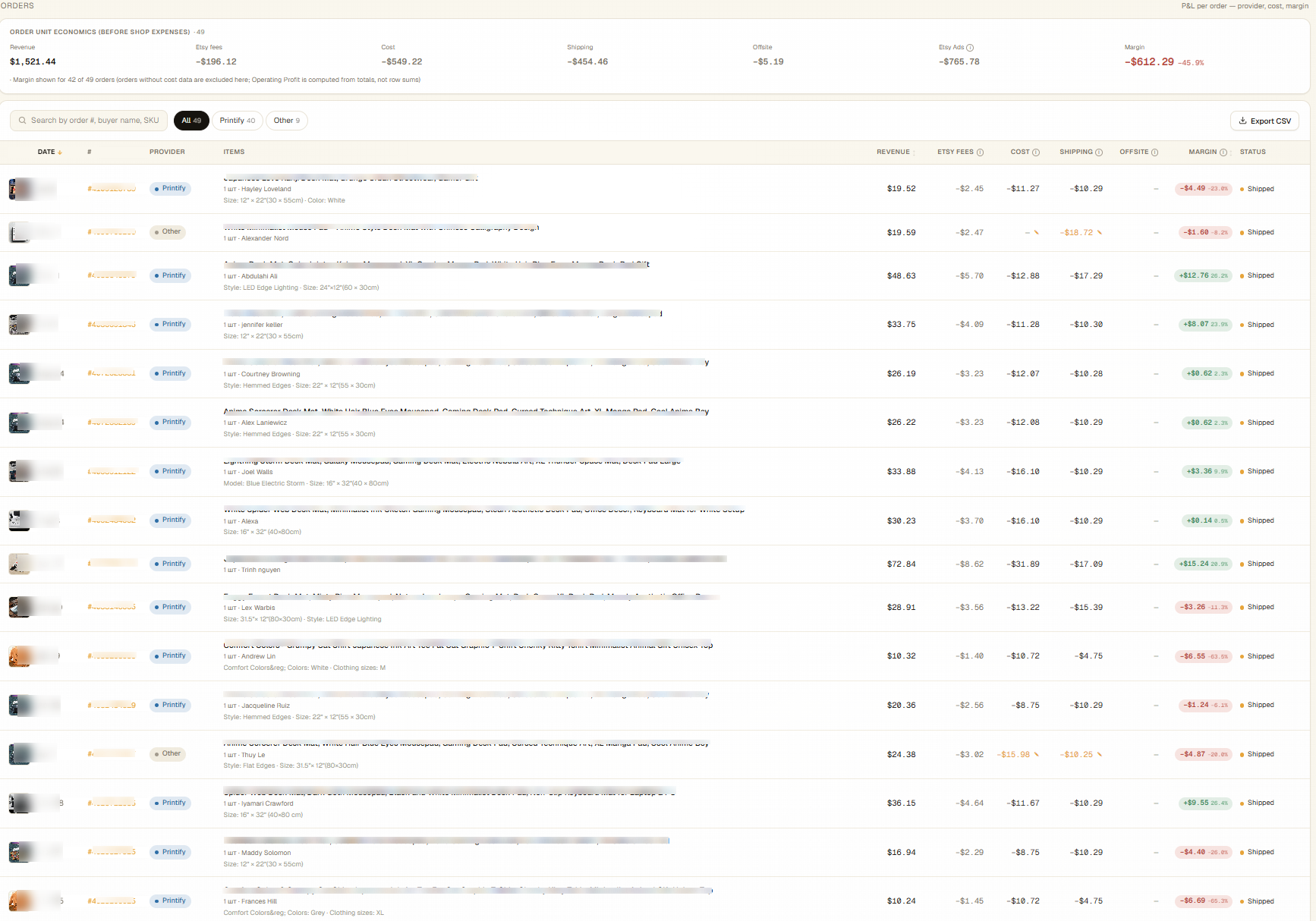Image resolution: width=1316 pixels, height=921 pixels.
Task: Click Shipped status on Maddy Solomon row
Action: [x=1257, y=852]
